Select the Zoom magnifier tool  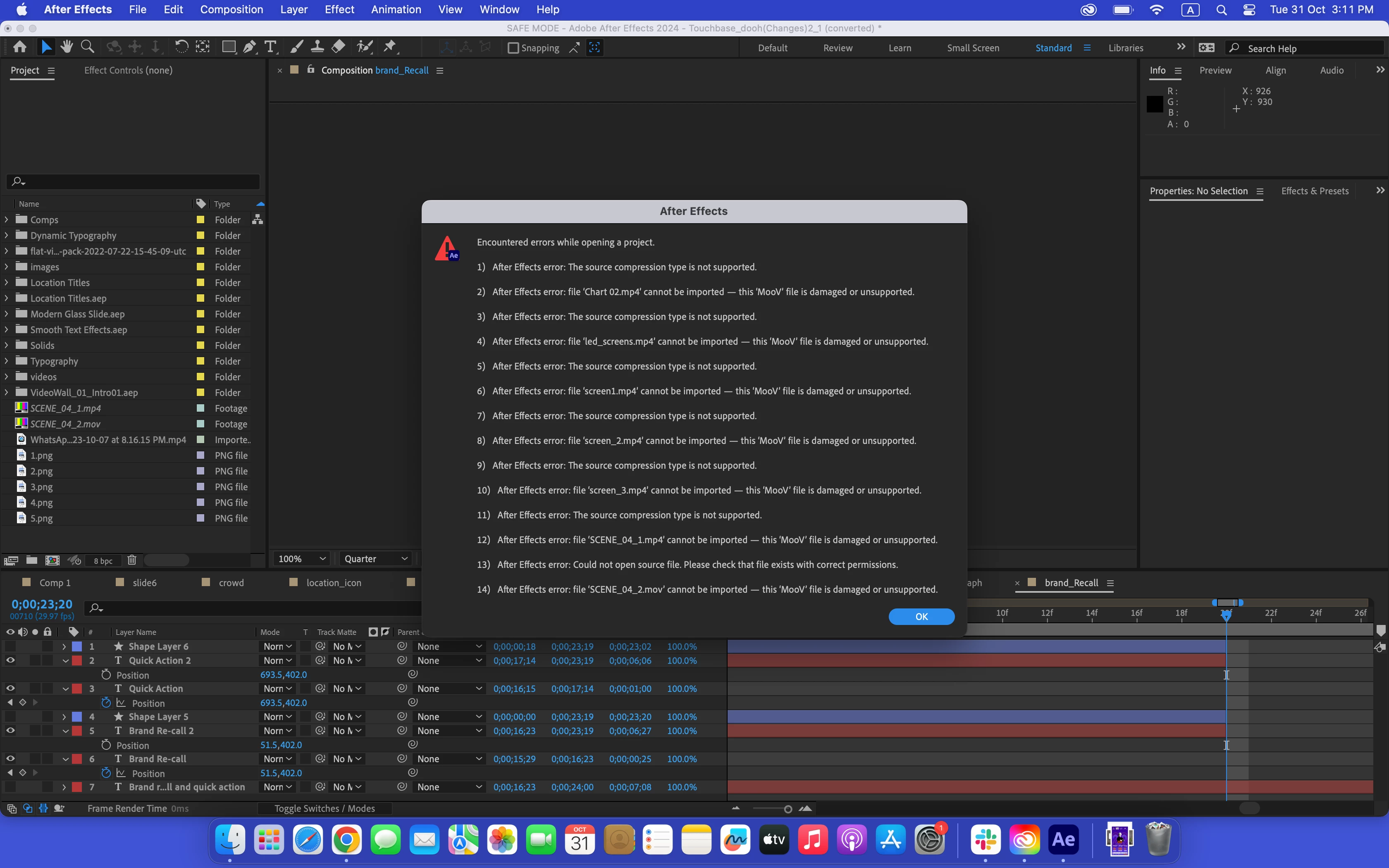pyautogui.click(x=87, y=47)
